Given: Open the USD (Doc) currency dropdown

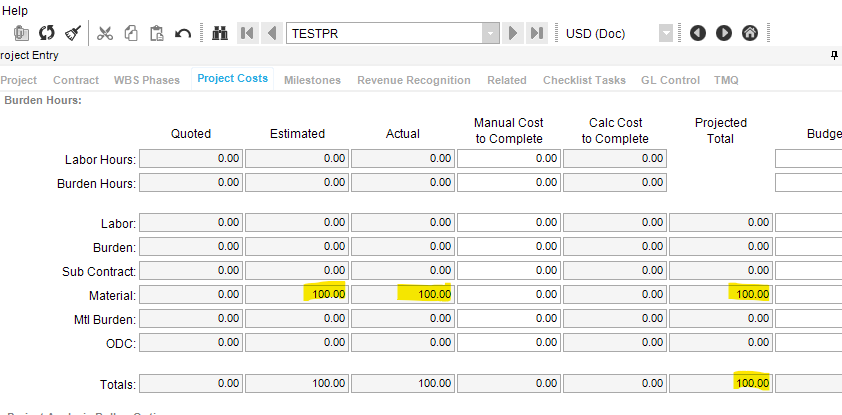Looking at the screenshot, I should [666, 33].
